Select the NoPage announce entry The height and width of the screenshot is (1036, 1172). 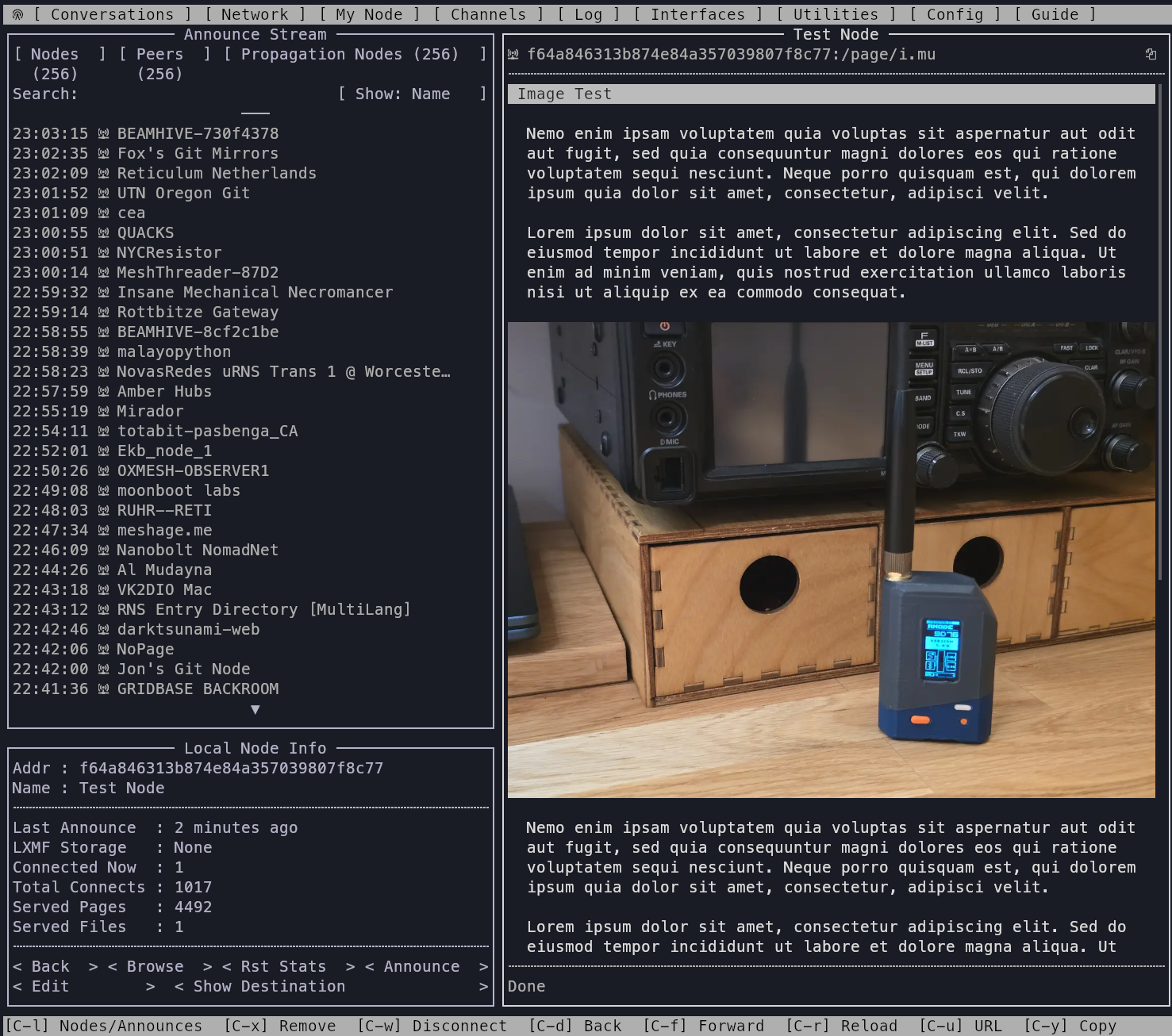tap(93, 649)
